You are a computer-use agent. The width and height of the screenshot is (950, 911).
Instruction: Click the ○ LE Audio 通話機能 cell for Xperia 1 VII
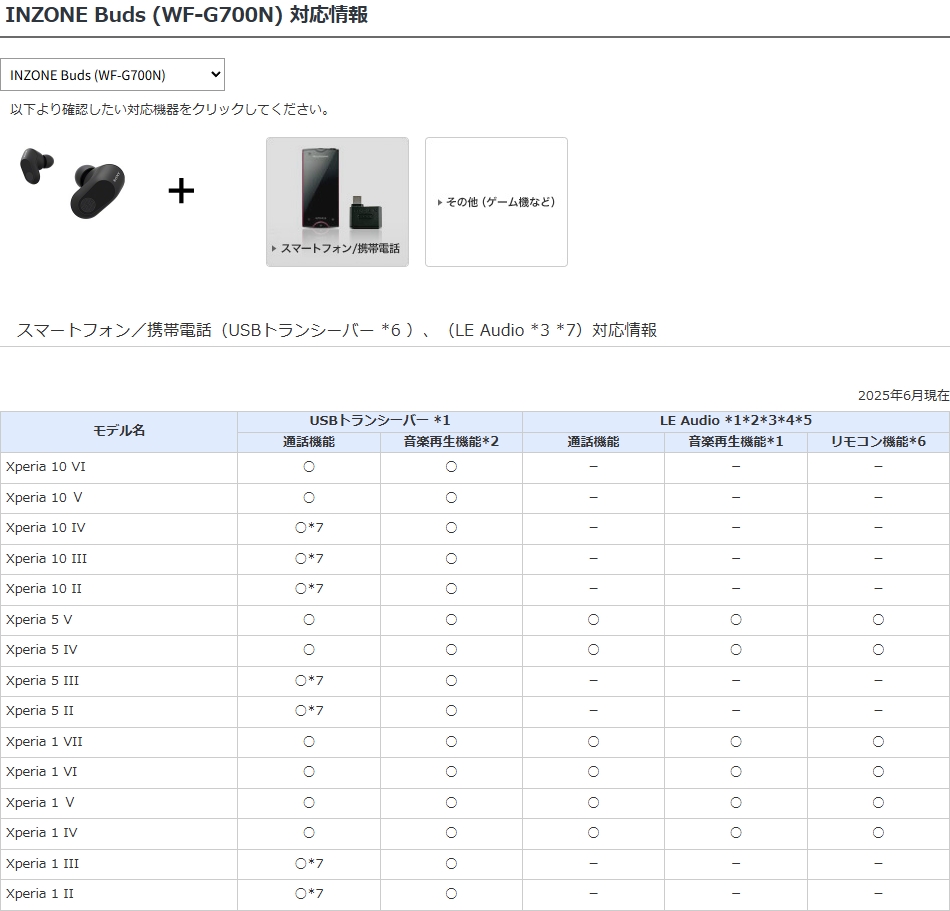click(x=593, y=742)
